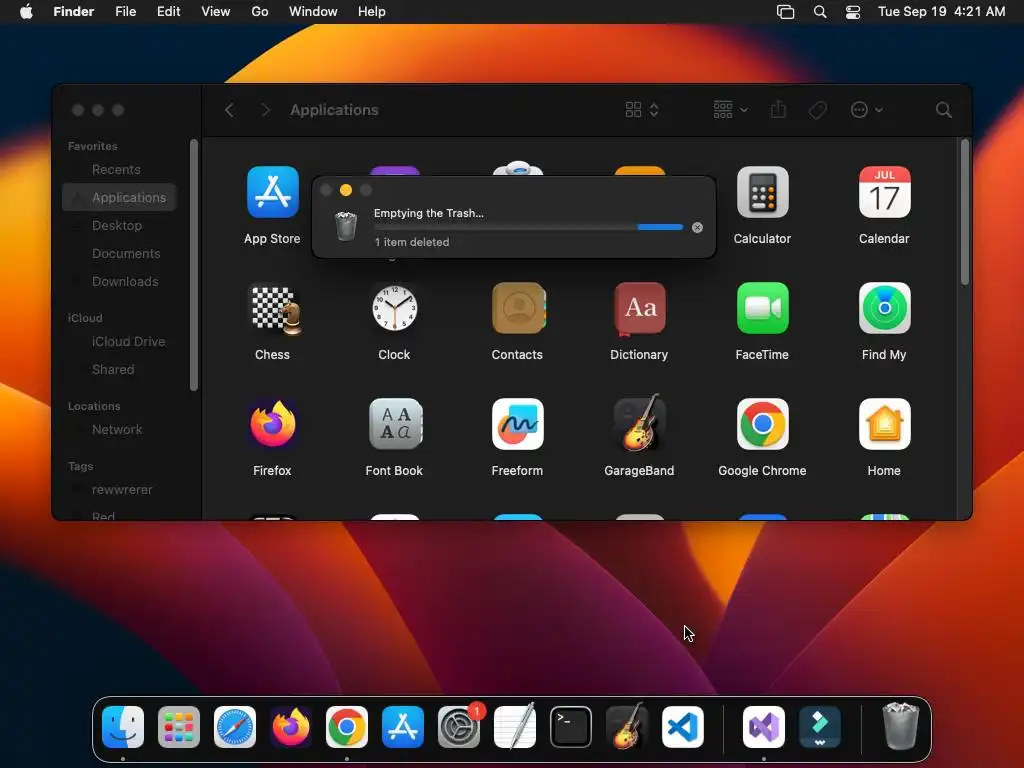Open Visual Studio from the Dock
Viewport: 1024px width, 768px height.
(x=763, y=727)
